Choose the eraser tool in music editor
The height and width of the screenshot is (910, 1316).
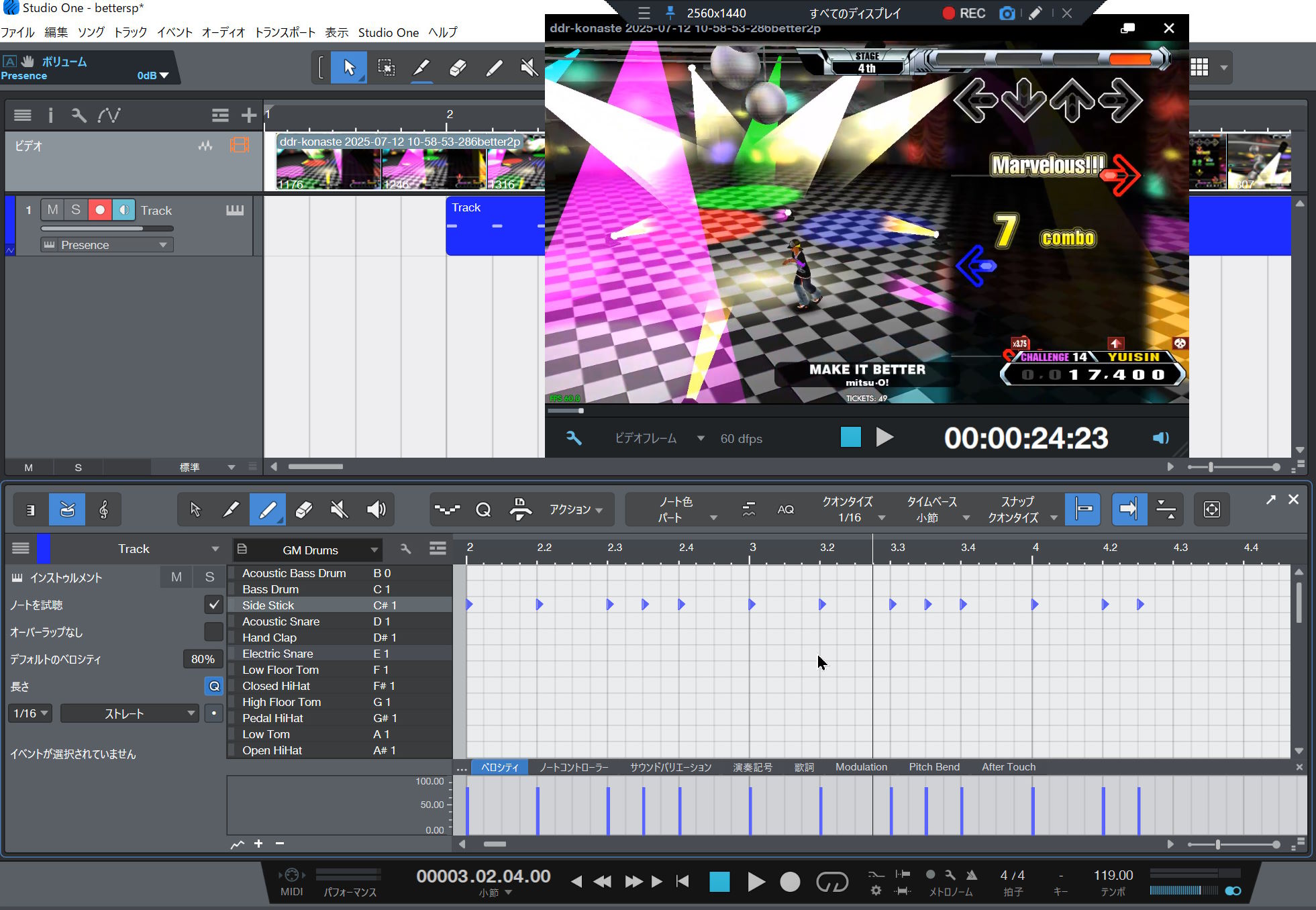[303, 510]
